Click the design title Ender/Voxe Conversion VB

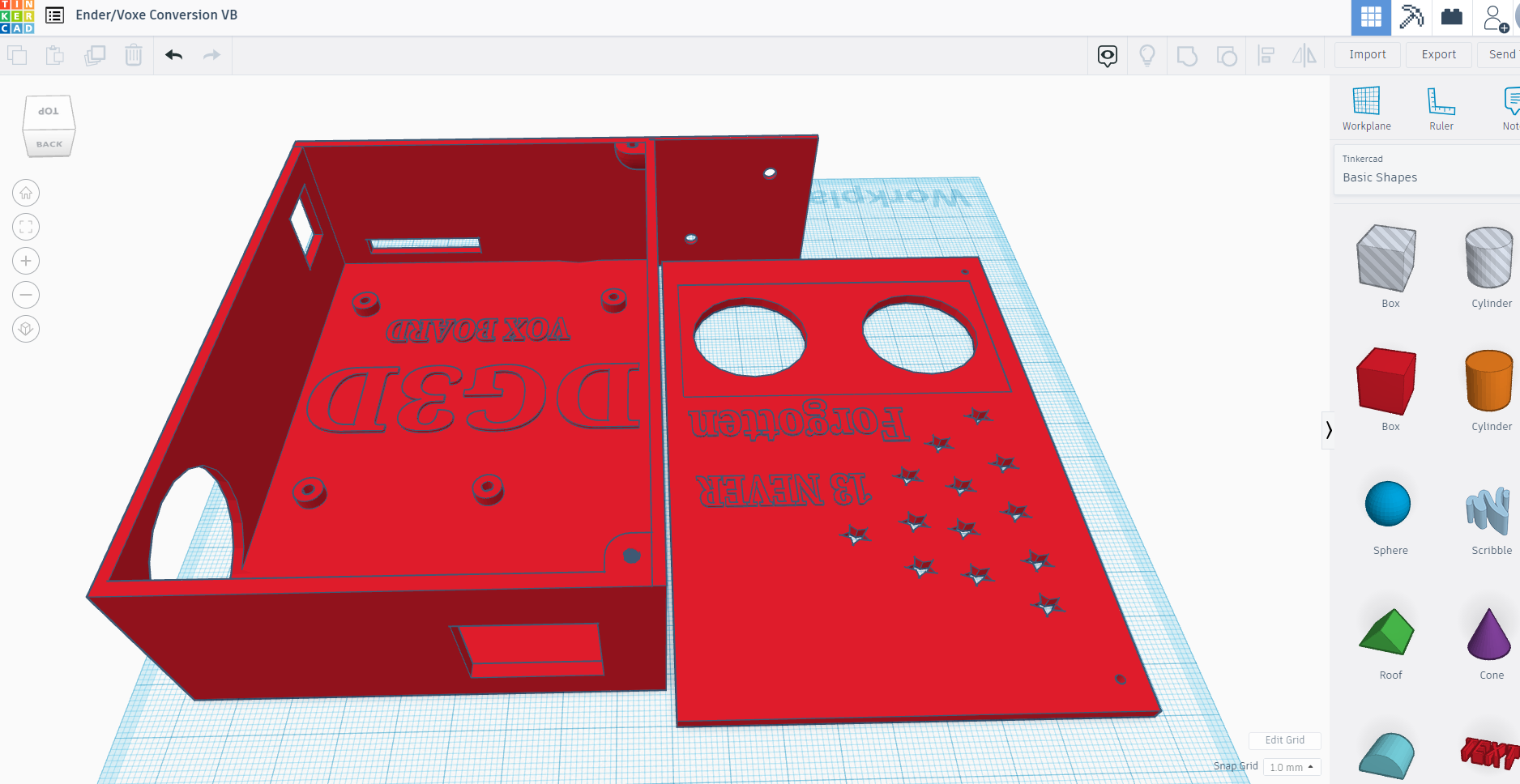tap(156, 15)
